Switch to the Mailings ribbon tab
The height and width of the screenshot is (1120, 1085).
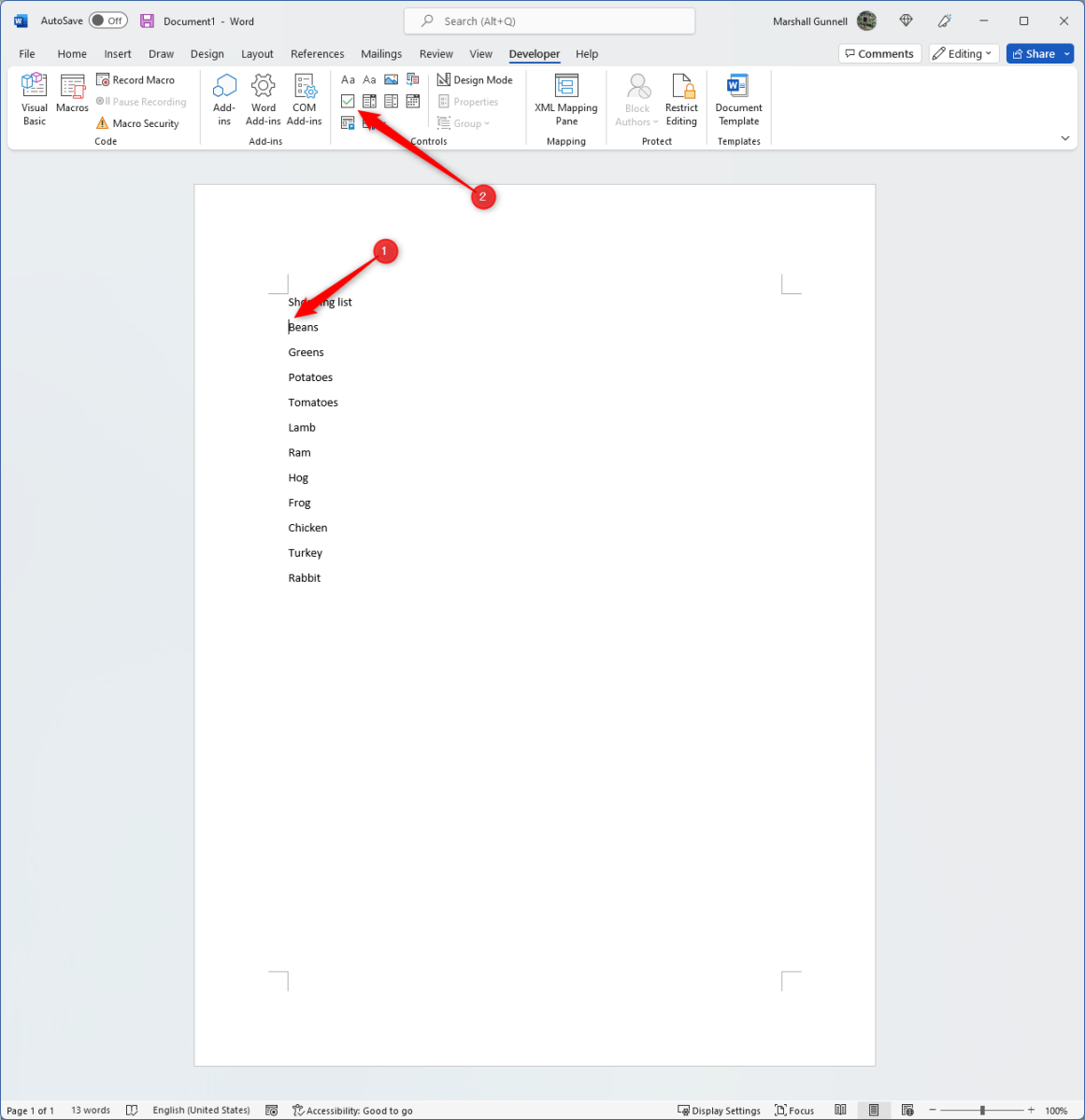tap(381, 53)
